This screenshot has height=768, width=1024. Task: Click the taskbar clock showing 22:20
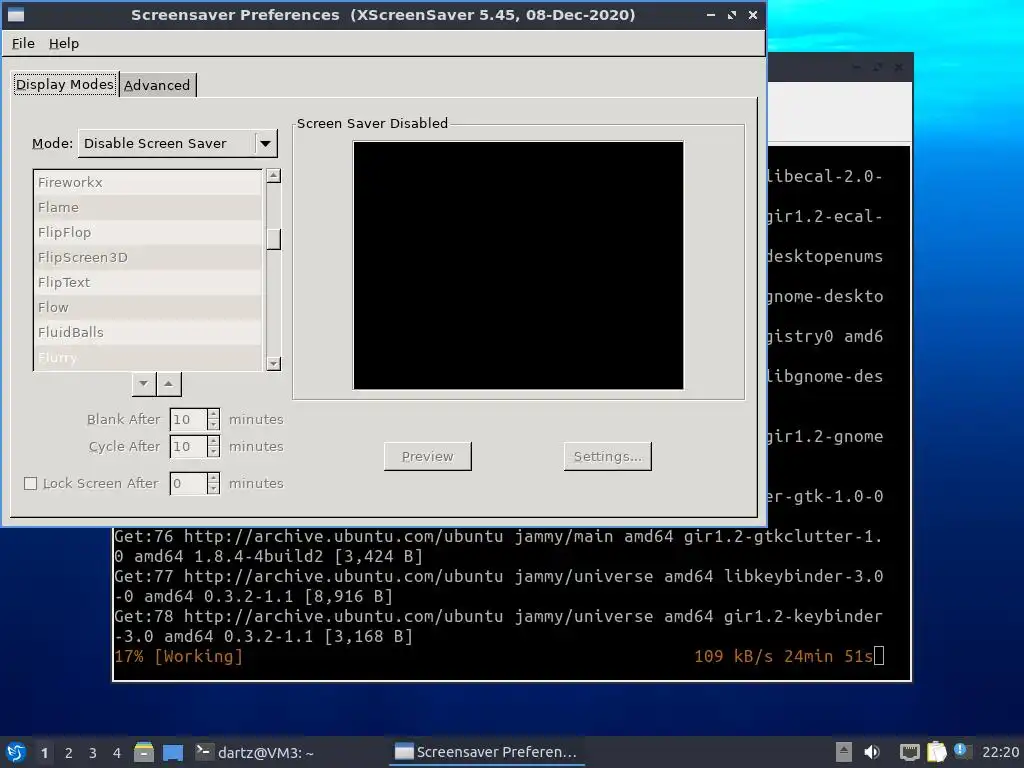1000,752
